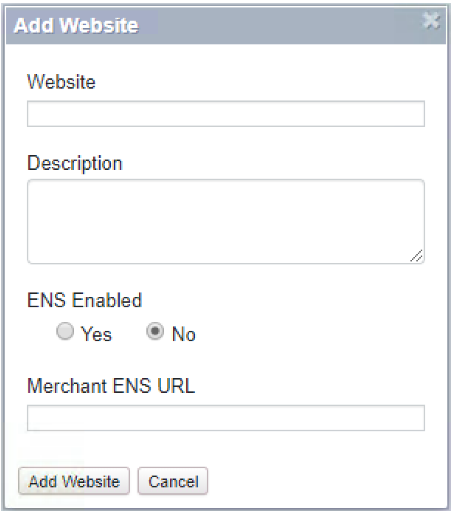The image size is (451, 512).
Task: Click the empty header bar beside the title
Action: tap(280, 26)
